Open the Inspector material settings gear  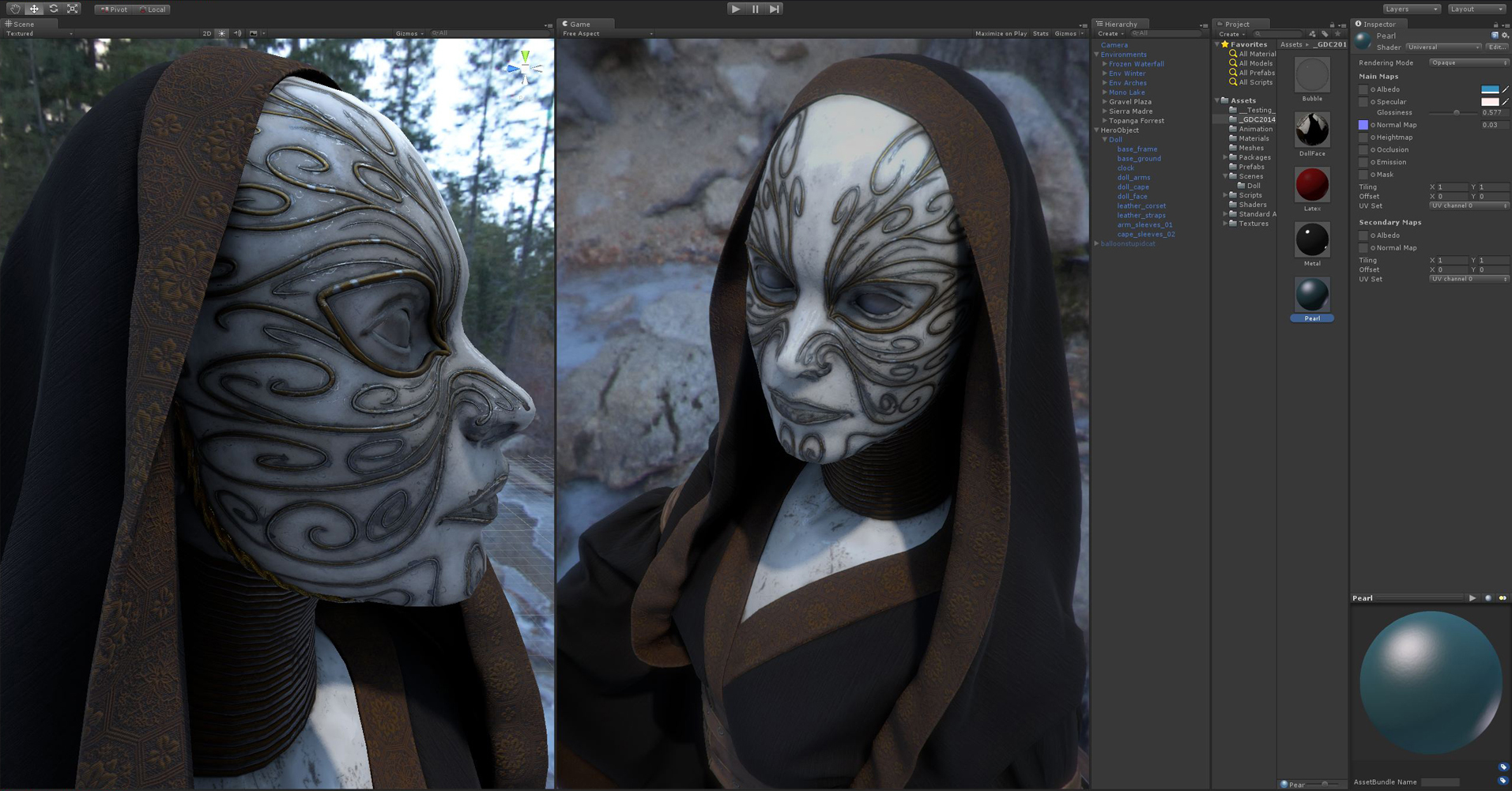click(1505, 36)
